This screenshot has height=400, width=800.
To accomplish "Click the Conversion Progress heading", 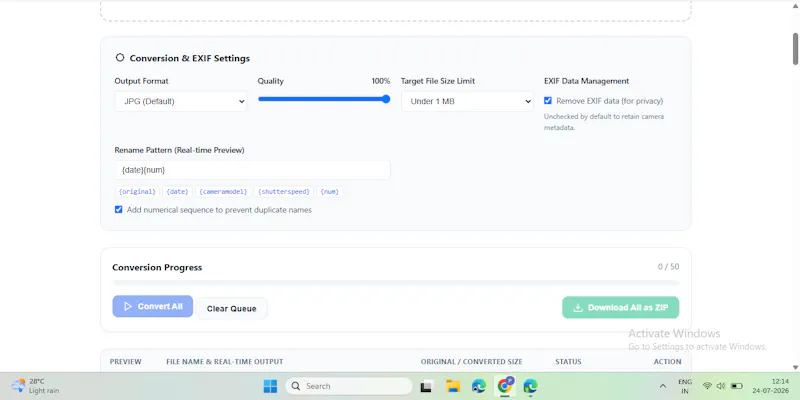I will tap(157, 267).
